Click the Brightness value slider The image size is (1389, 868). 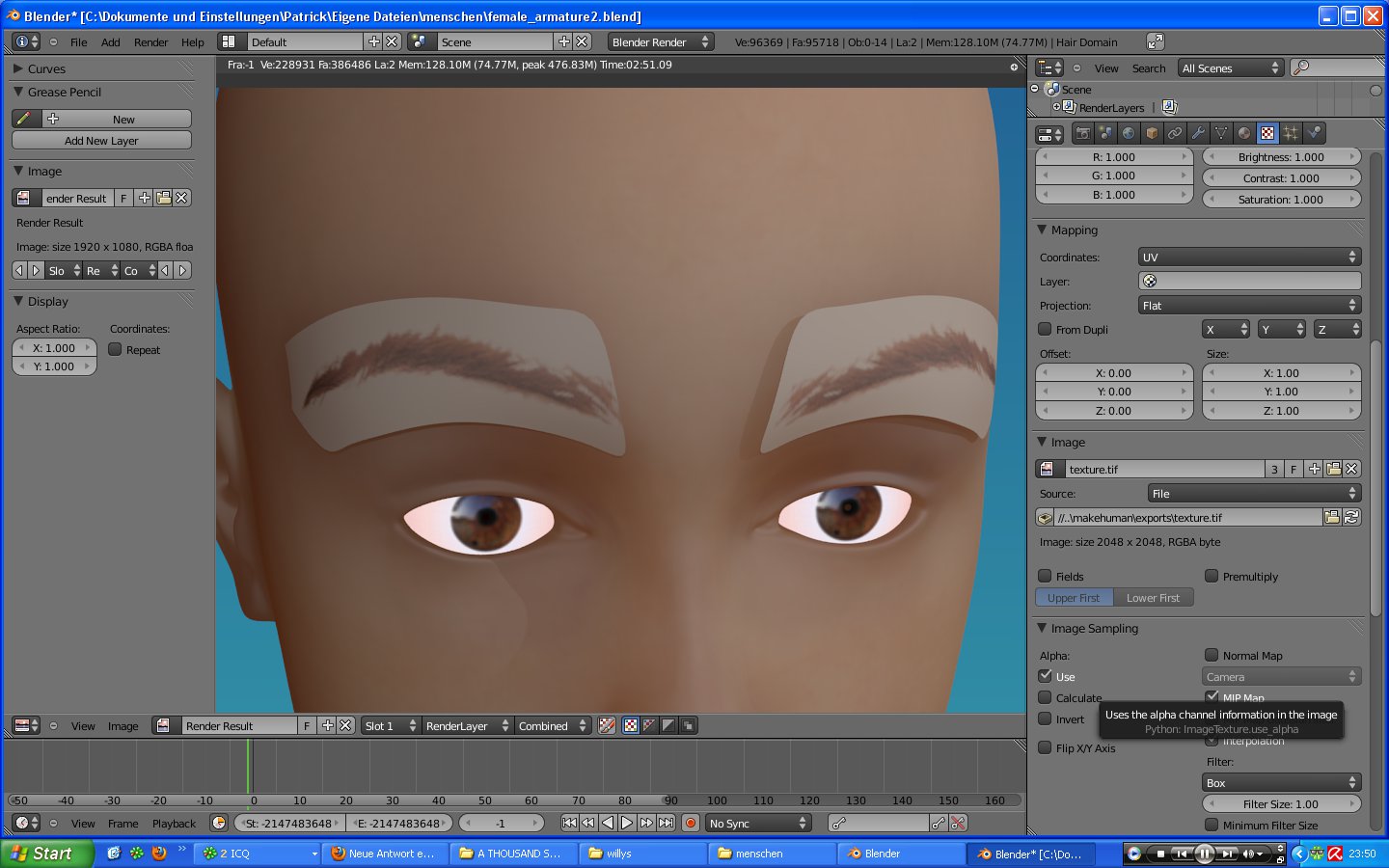(1281, 156)
